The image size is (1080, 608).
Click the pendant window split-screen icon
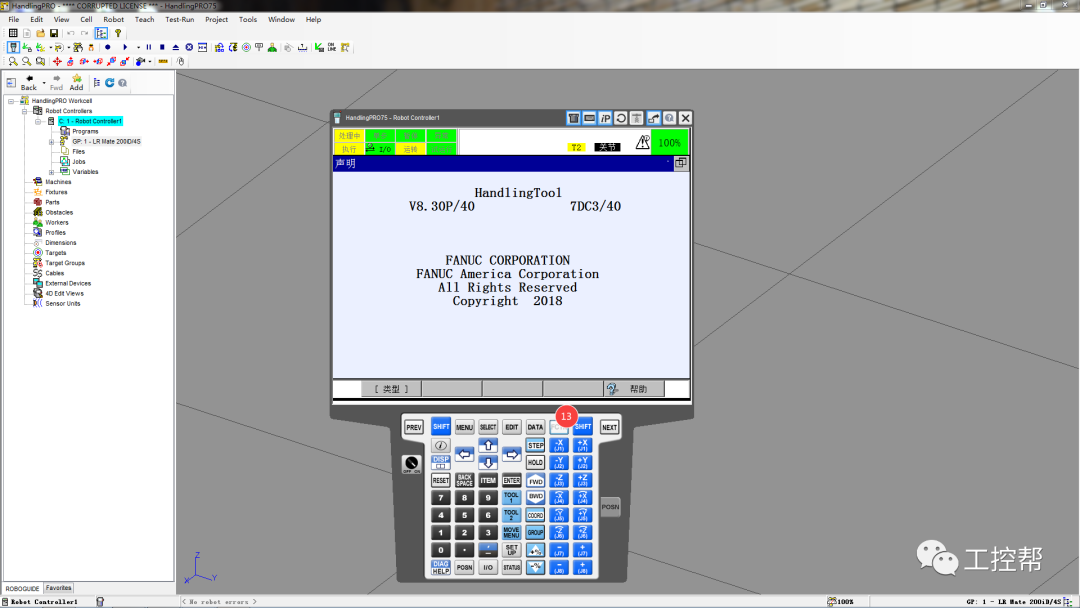click(x=681, y=163)
